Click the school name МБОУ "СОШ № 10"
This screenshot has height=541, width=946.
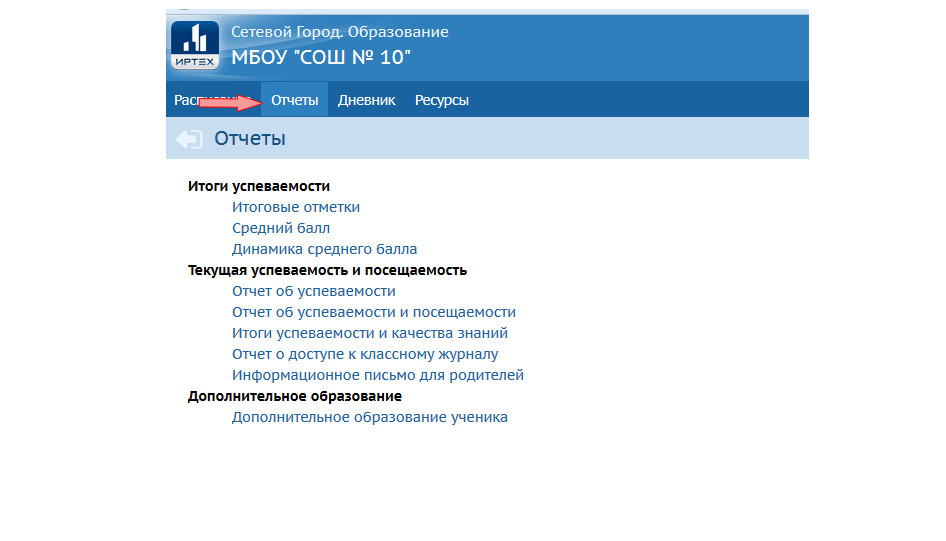pos(320,57)
